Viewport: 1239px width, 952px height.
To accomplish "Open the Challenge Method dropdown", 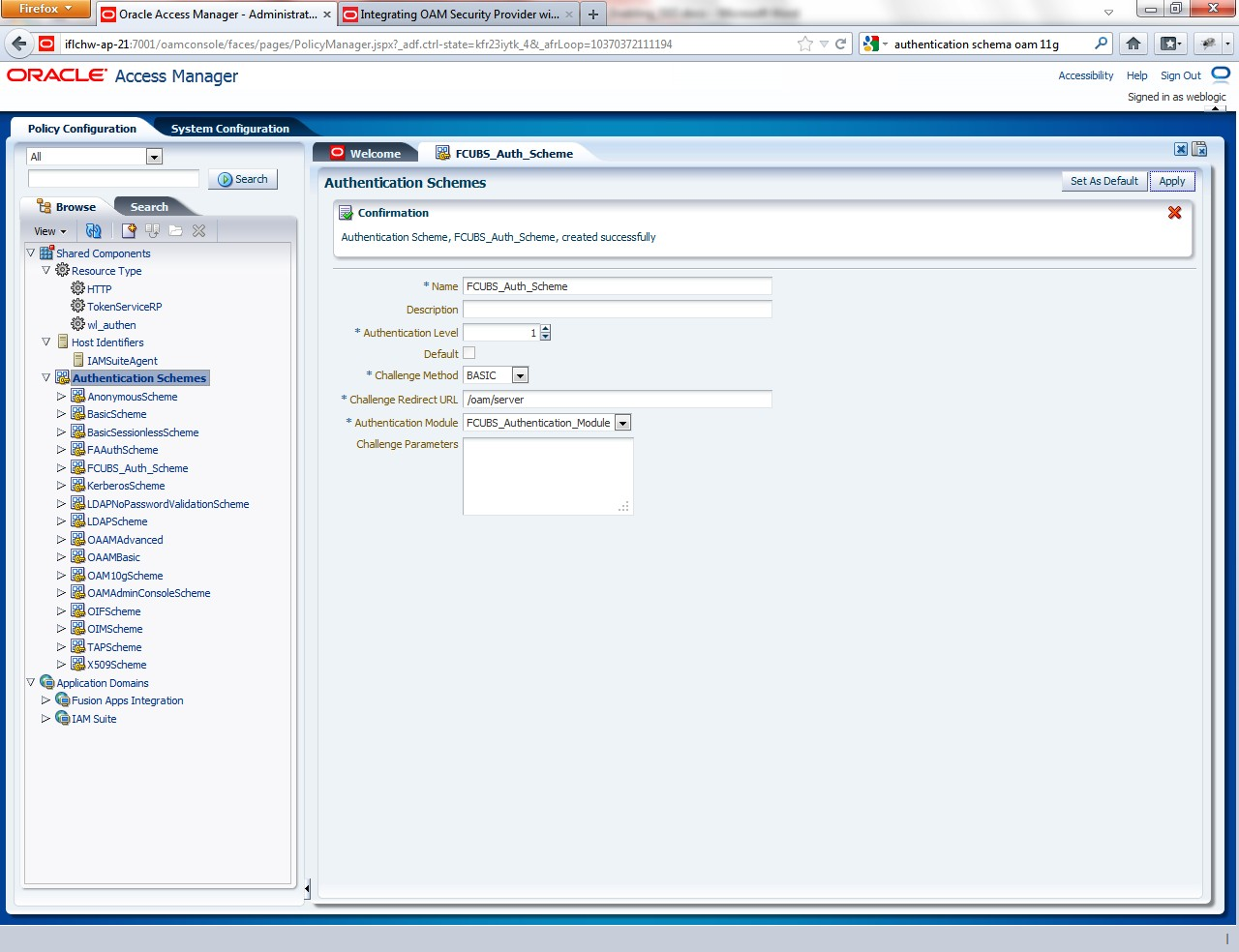I will pos(520,375).
